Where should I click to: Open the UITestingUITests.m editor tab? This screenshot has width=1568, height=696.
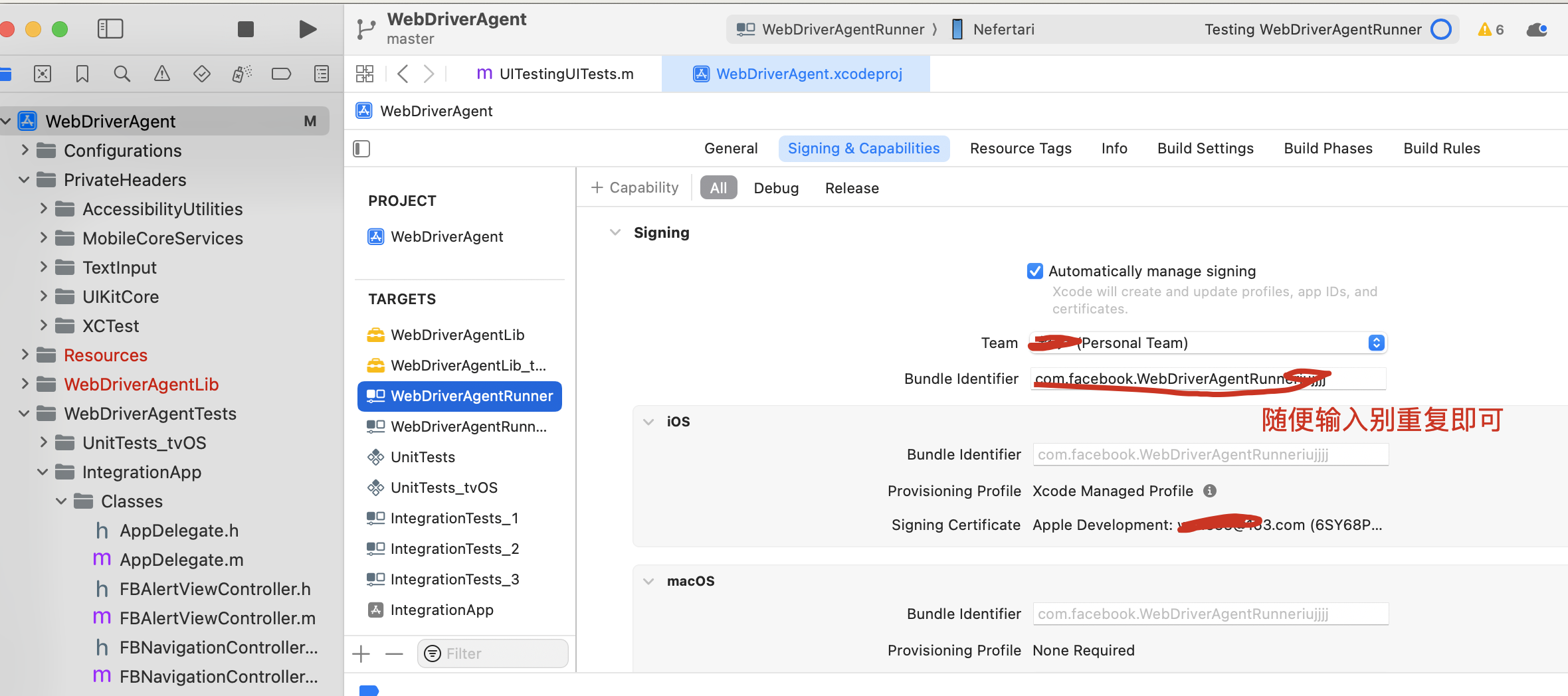pyautogui.click(x=555, y=74)
